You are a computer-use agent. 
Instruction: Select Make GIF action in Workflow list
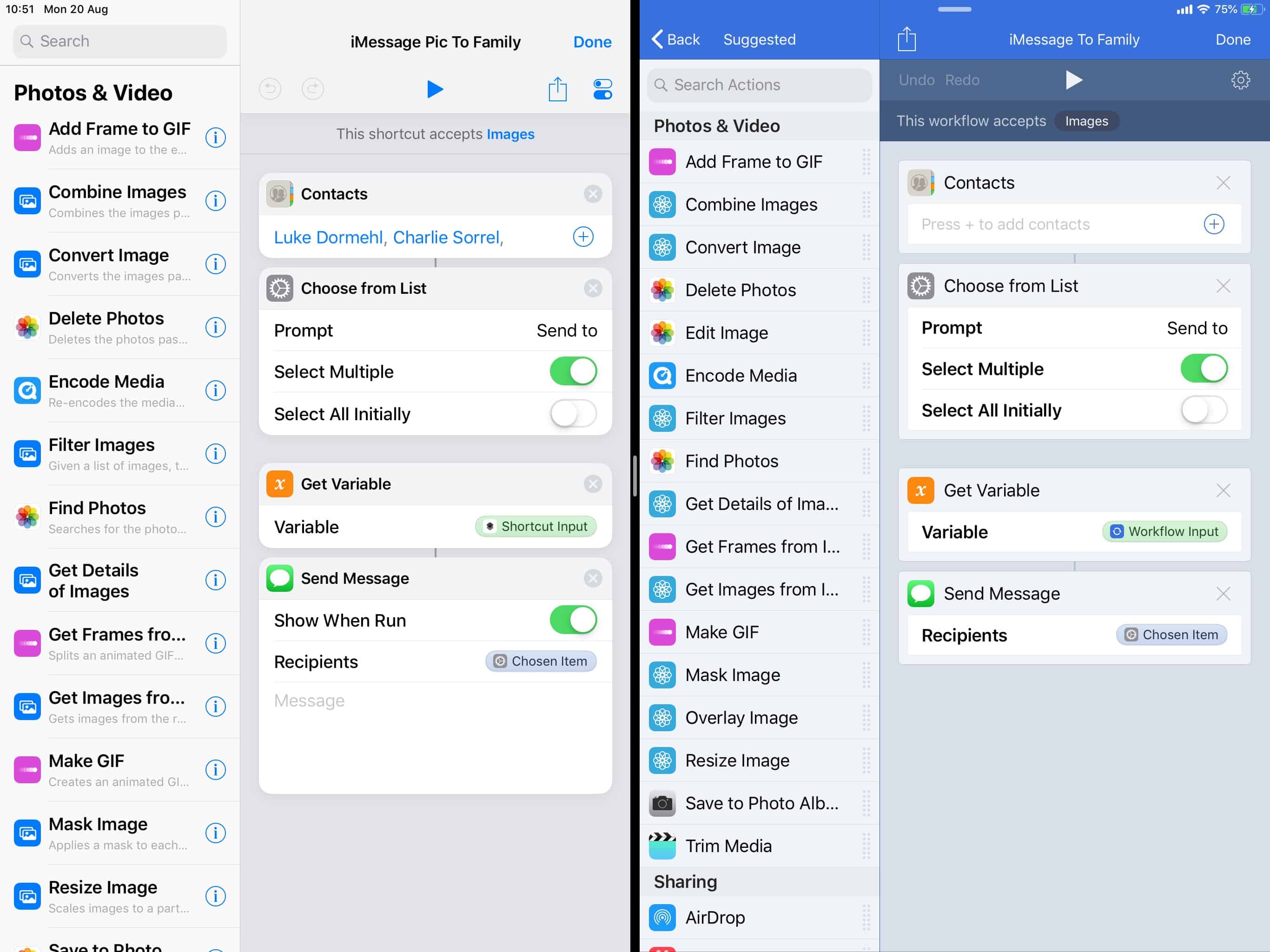pyautogui.click(x=721, y=632)
